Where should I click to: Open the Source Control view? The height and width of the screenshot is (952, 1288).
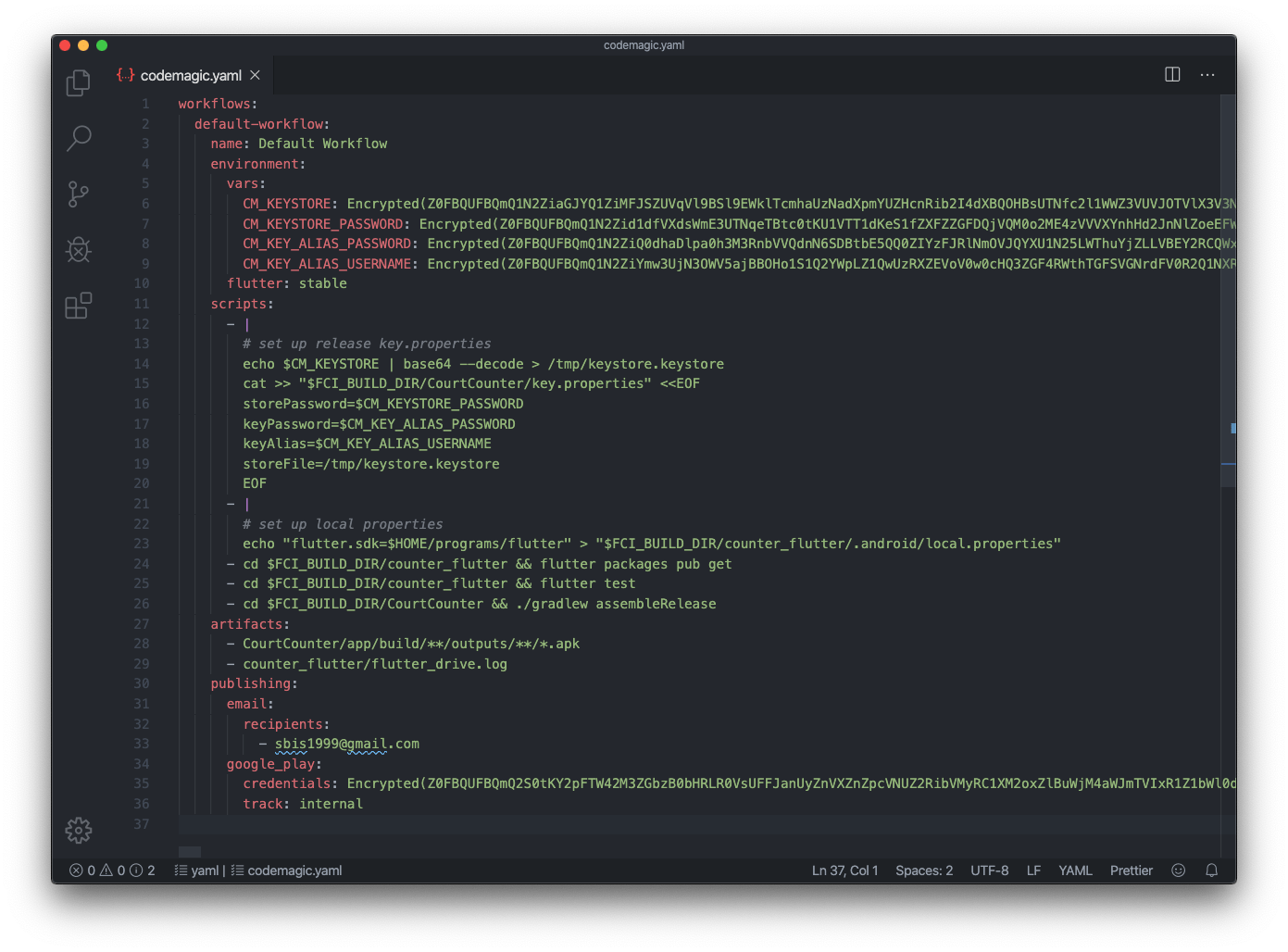click(79, 194)
